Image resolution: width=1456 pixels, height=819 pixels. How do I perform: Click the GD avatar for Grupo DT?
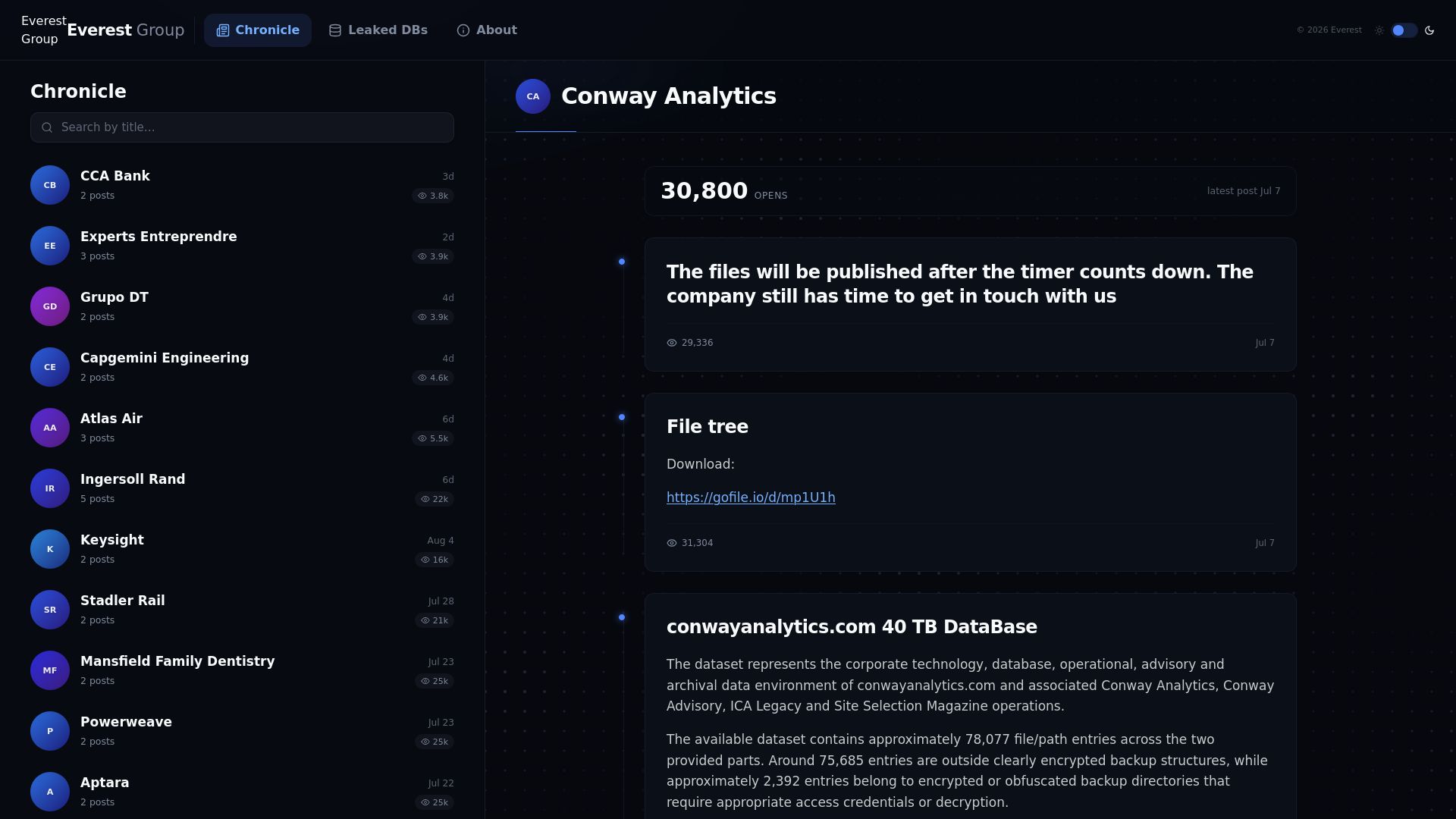pos(50,306)
